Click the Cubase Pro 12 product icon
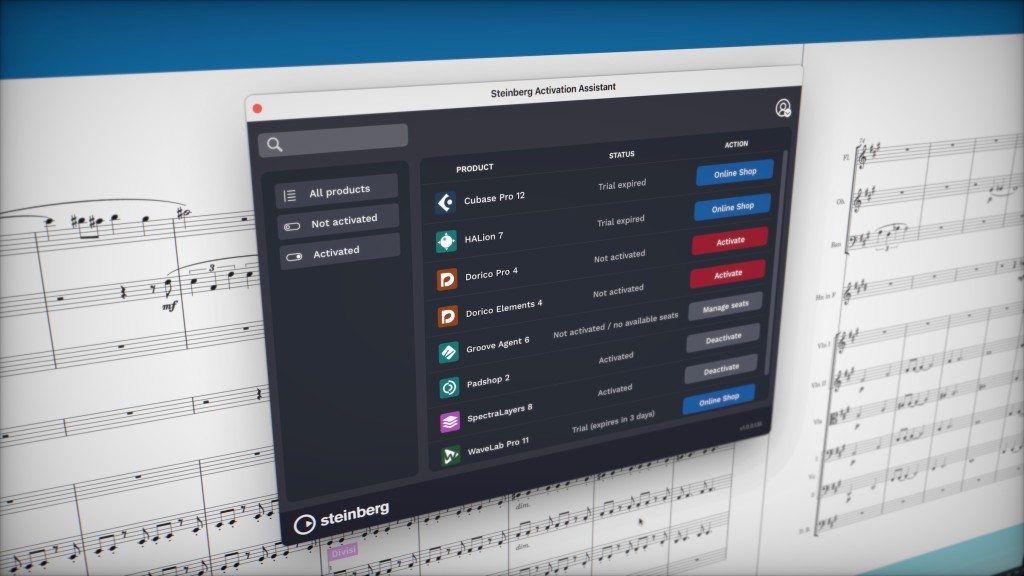Viewport: 1024px width, 576px height. (x=445, y=203)
